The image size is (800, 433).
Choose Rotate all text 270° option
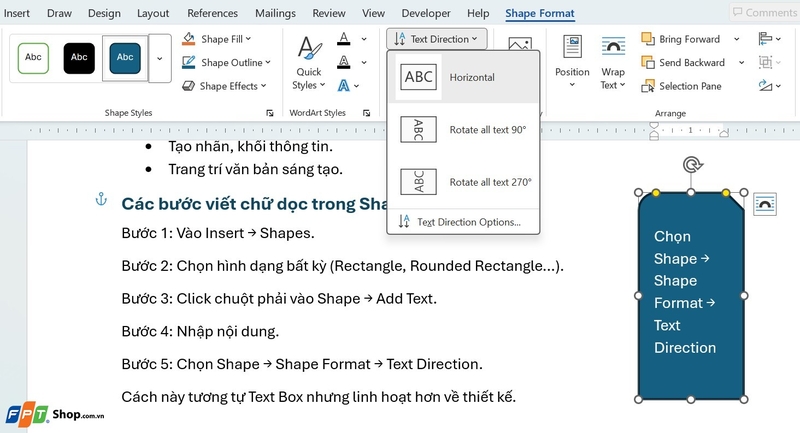click(x=463, y=182)
